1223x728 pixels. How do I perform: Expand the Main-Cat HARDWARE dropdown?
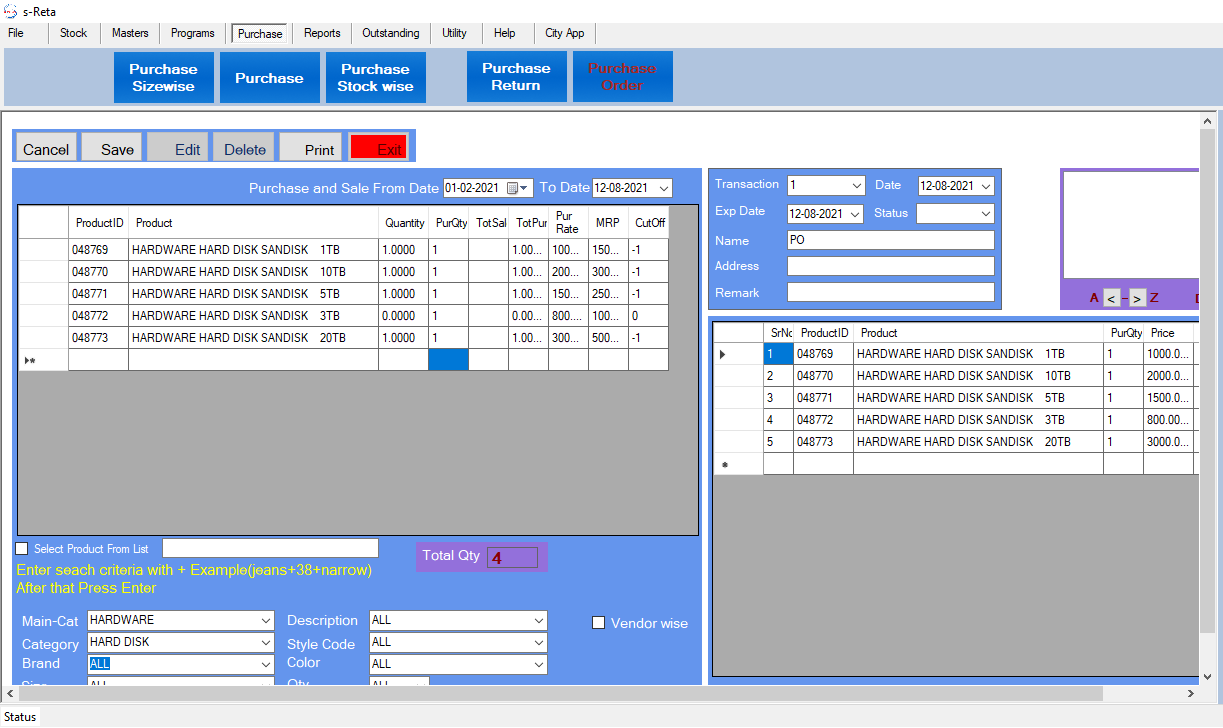pyautogui.click(x=265, y=621)
